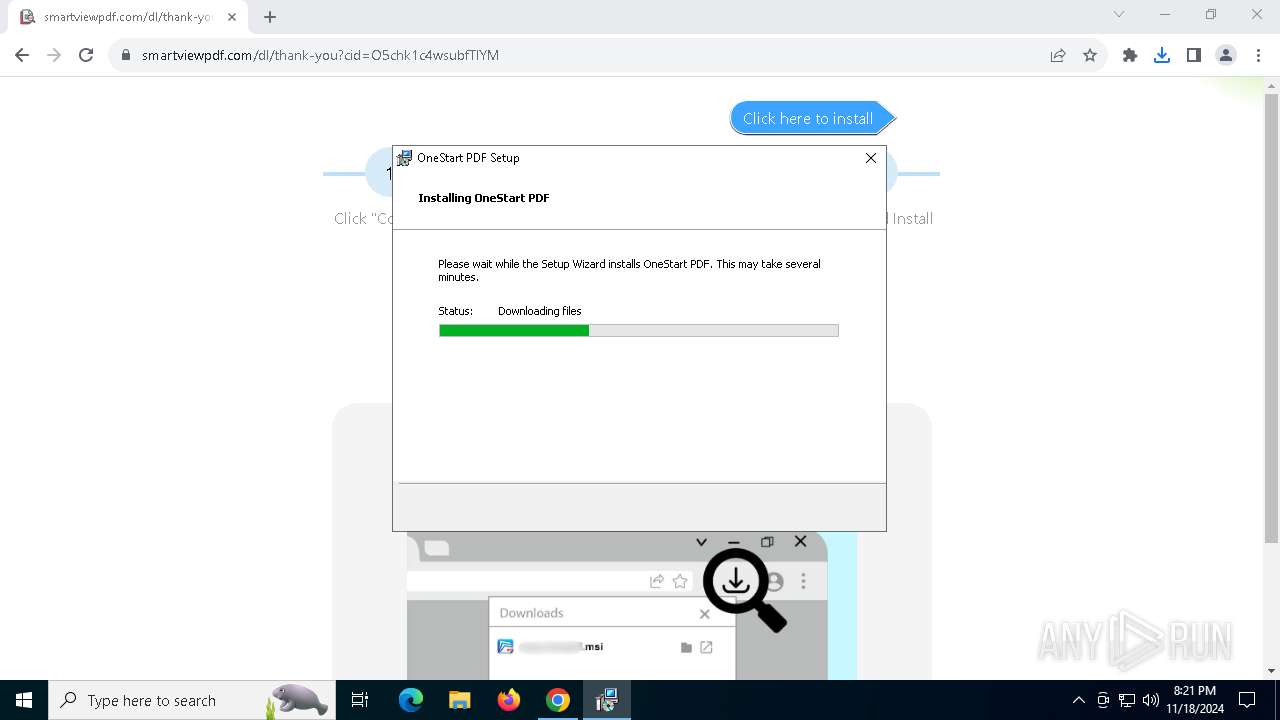The width and height of the screenshot is (1280, 720).
Task: Go back to previous page in Chrome
Action: coord(22,55)
